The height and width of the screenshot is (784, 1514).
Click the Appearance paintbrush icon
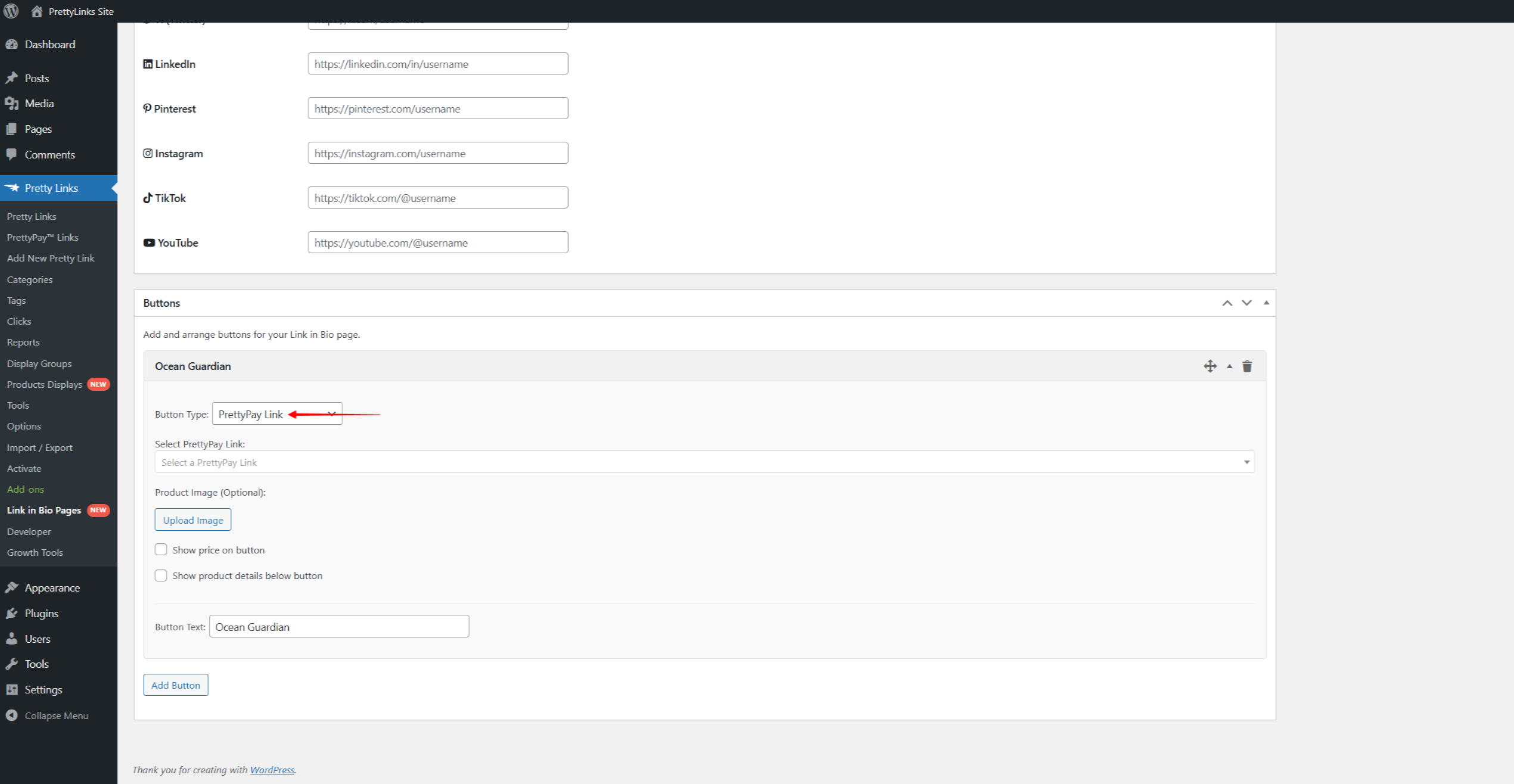tap(12, 587)
